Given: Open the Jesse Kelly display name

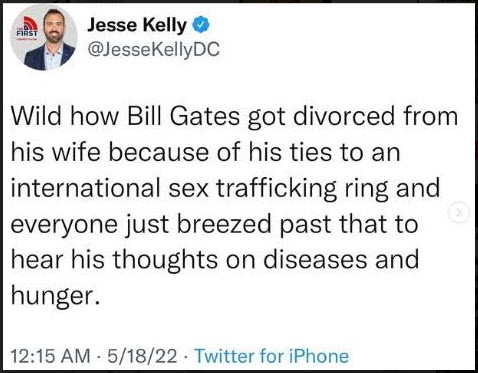Looking at the screenshot, I should [x=137, y=25].
